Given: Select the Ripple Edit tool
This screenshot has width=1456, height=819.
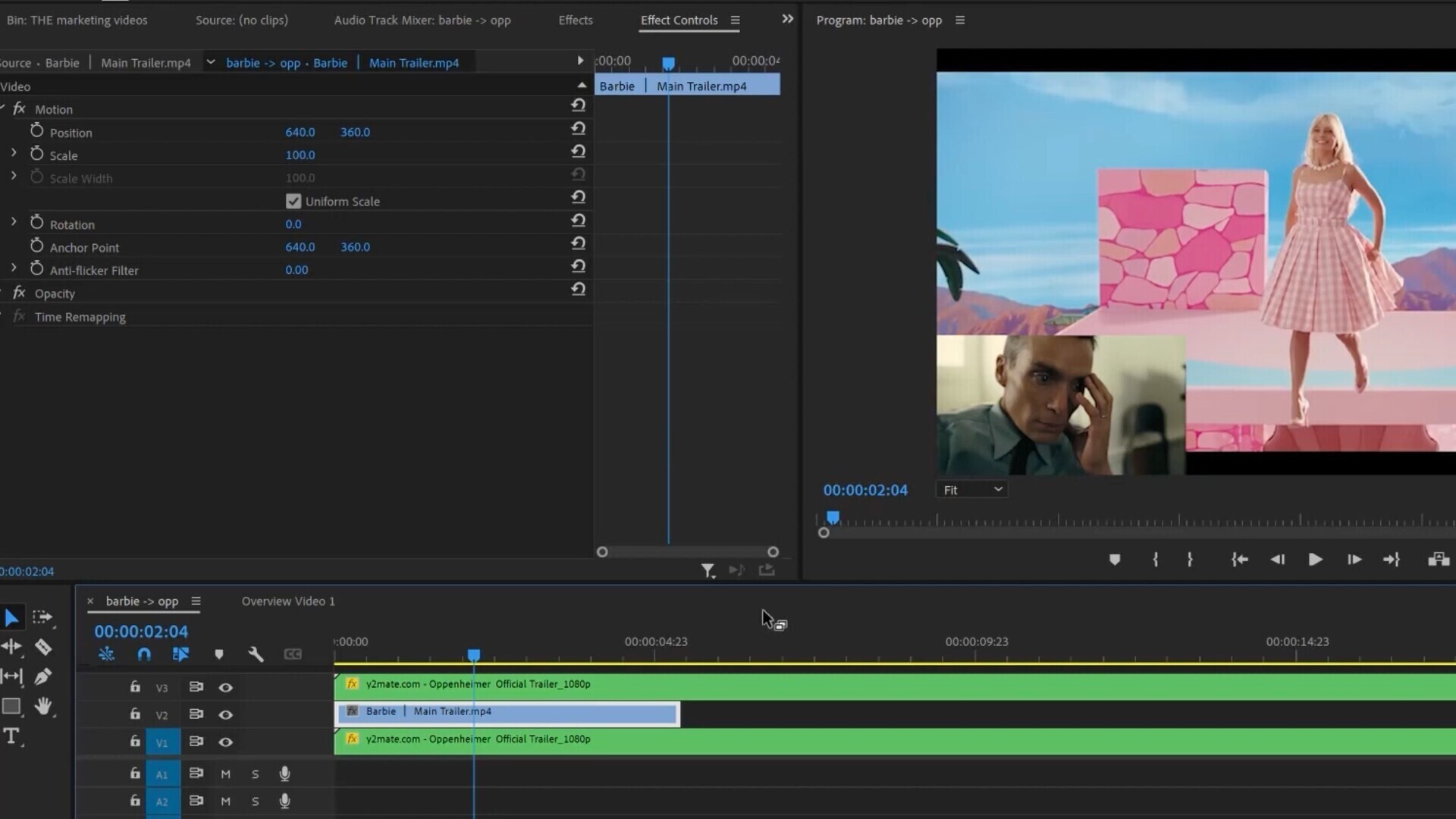Looking at the screenshot, I should click(11, 647).
